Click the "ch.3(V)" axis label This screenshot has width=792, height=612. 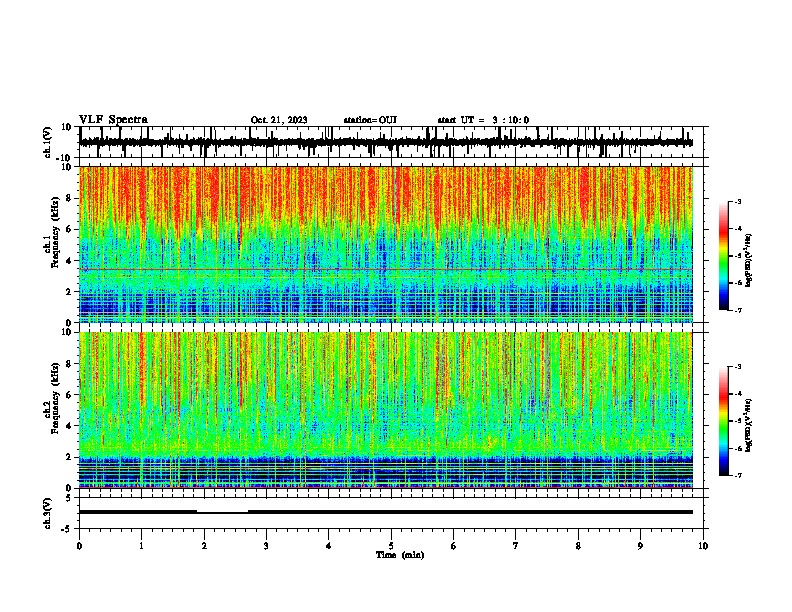coord(48,513)
